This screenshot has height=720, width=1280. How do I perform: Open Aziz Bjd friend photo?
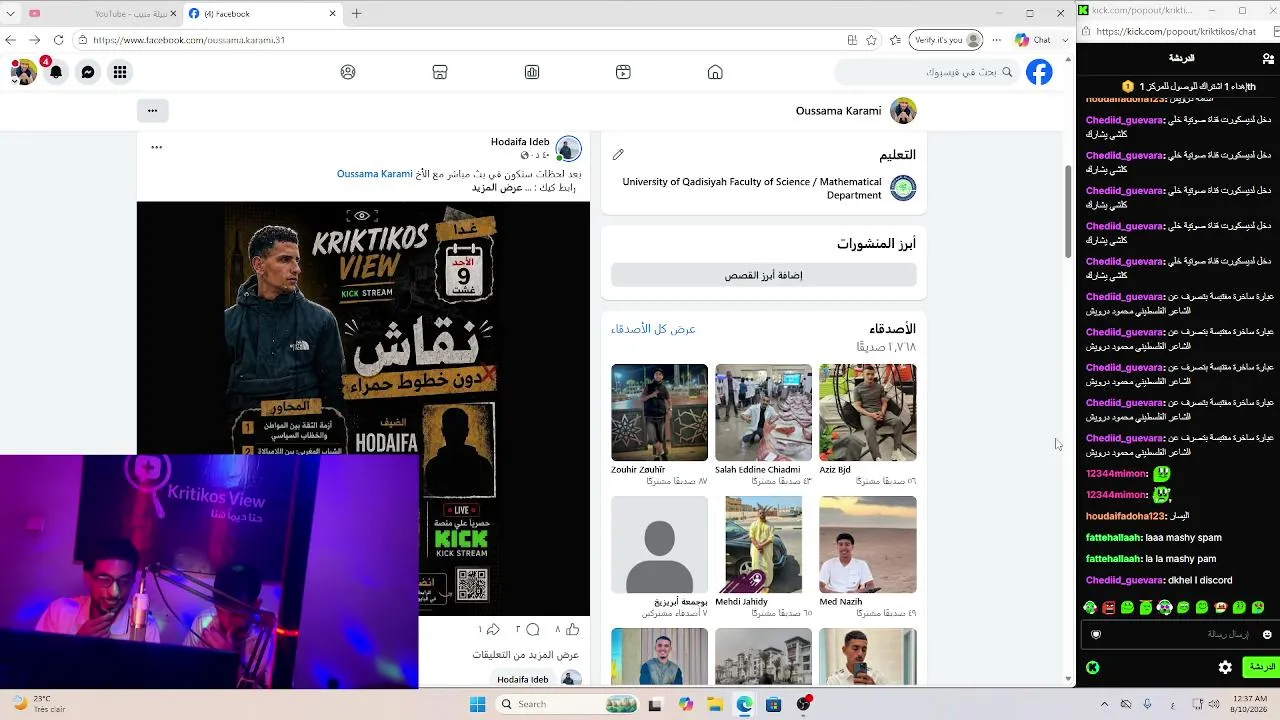pyautogui.click(x=867, y=412)
